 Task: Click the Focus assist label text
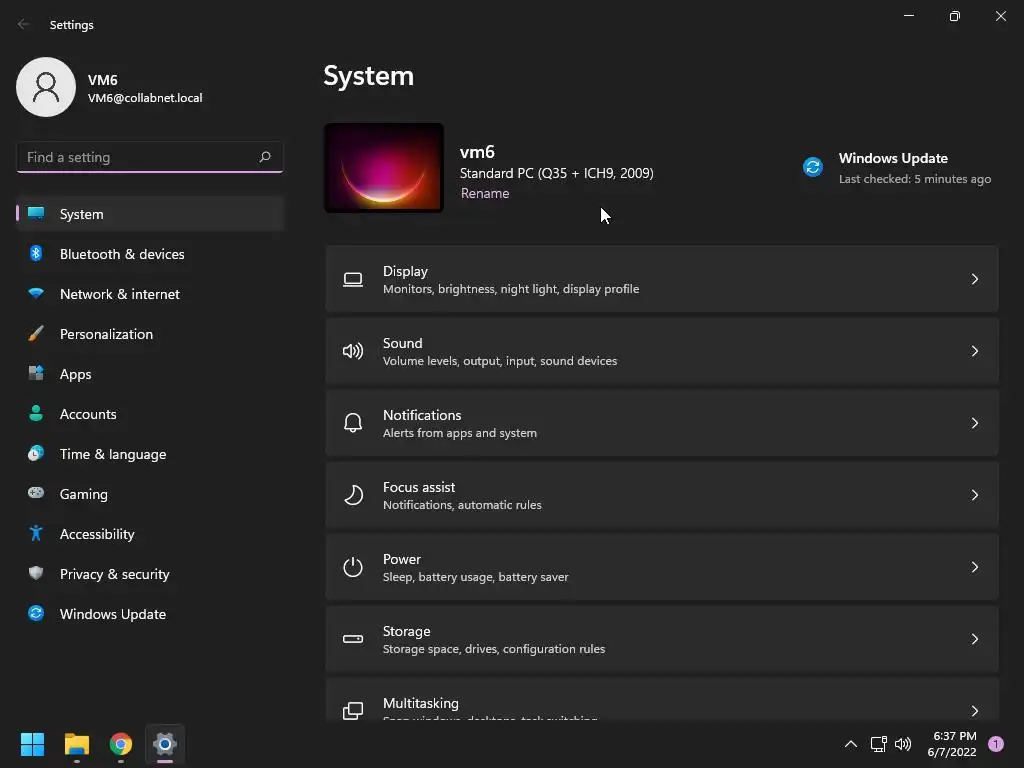click(419, 487)
